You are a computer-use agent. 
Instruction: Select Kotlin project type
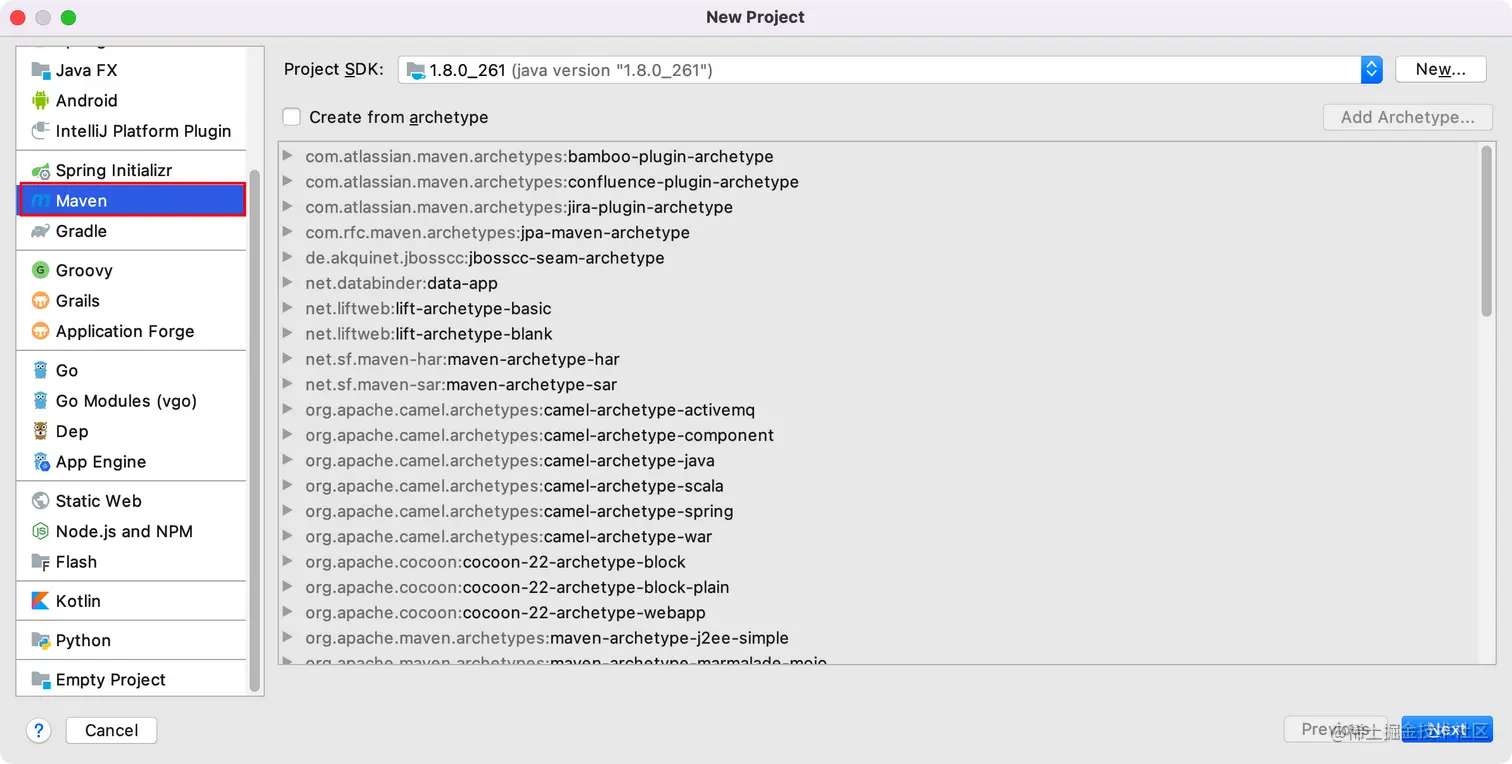[132, 601]
